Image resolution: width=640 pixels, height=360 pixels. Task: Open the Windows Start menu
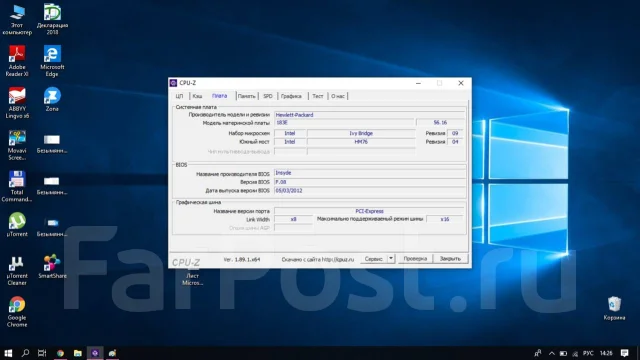click(8, 353)
